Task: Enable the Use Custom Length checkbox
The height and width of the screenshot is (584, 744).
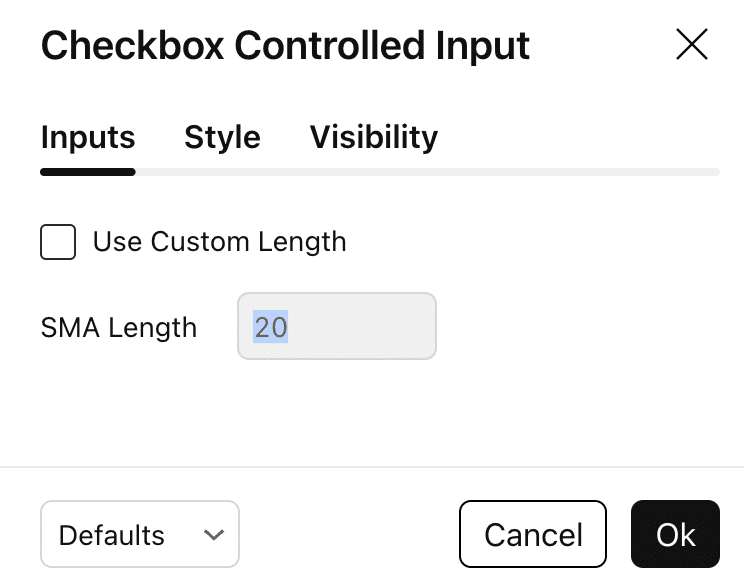Action: click(x=58, y=242)
